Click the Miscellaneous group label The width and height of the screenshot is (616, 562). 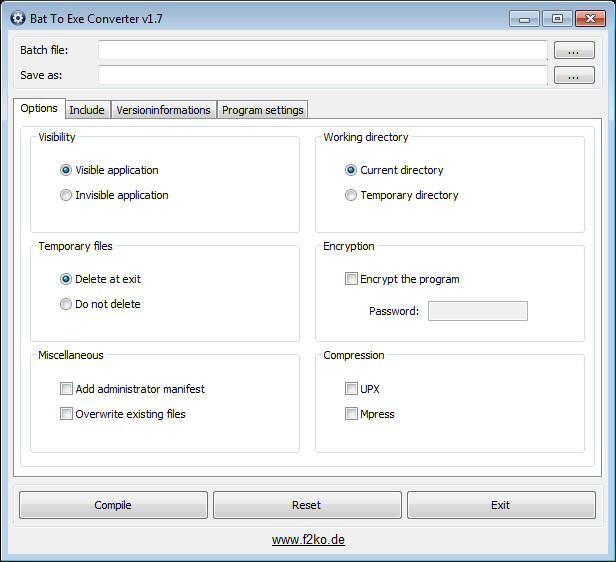point(71,355)
